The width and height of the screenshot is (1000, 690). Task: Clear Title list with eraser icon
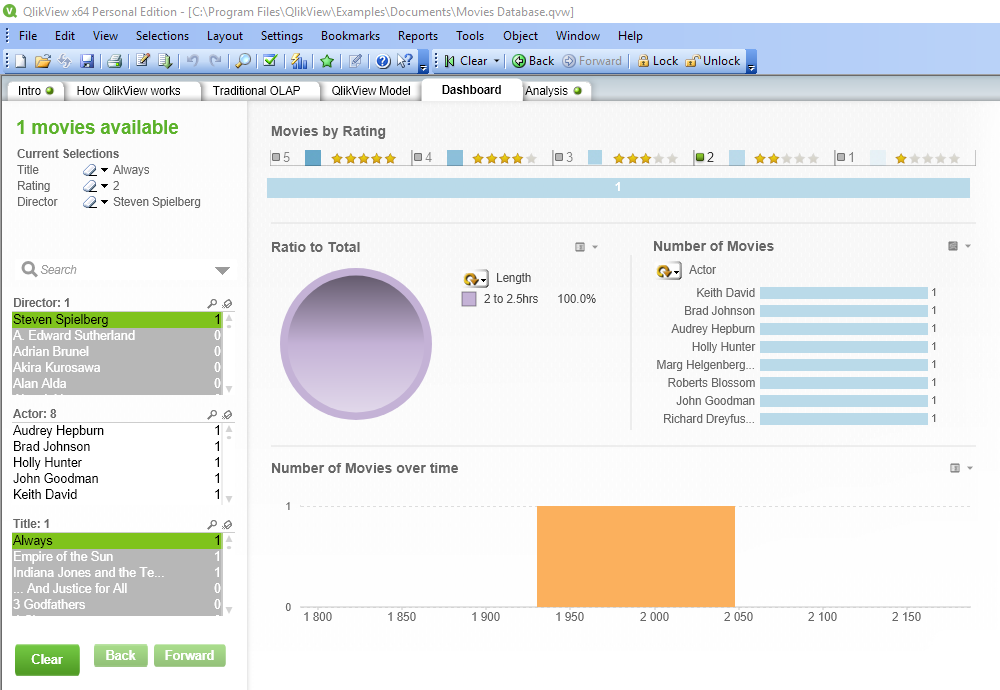point(227,524)
